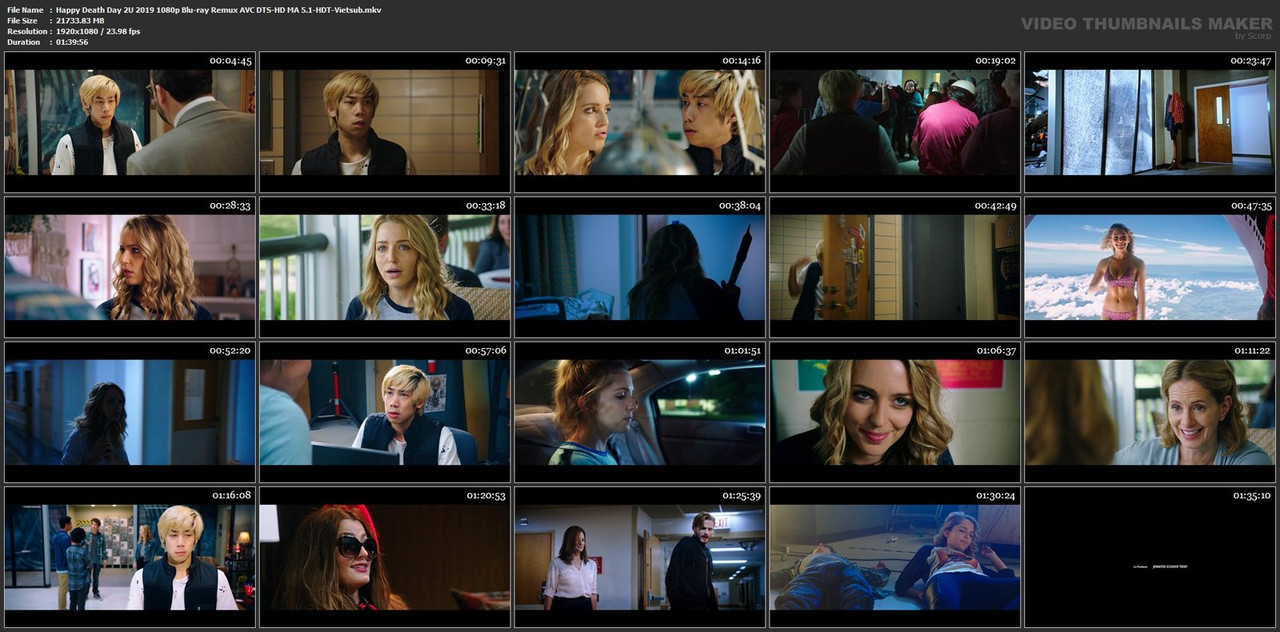Click the 01:11:22 thumbnail

click(x=1150, y=412)
